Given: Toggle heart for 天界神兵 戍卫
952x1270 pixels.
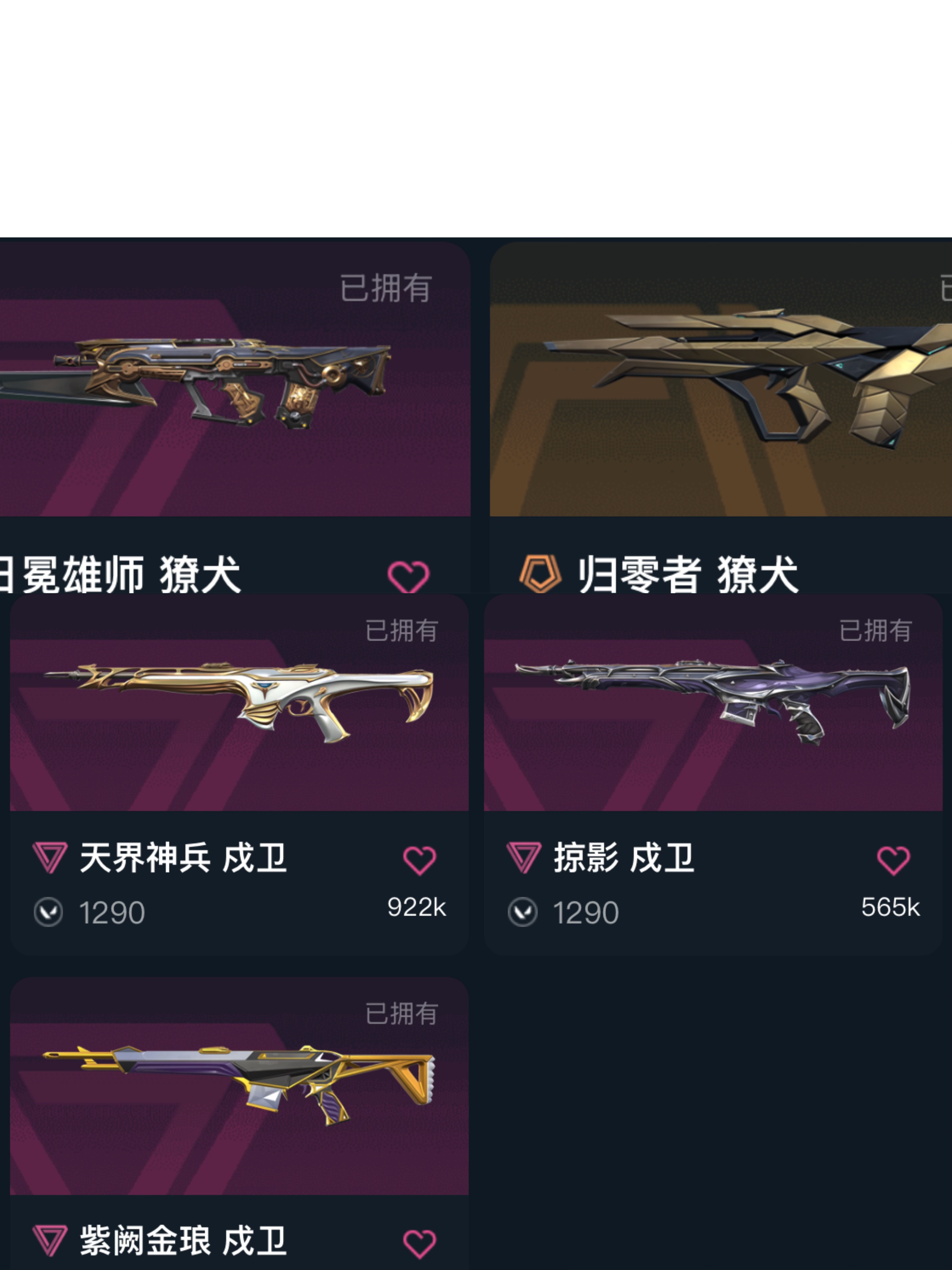Looking at the screenshot, I should [420, 861].
